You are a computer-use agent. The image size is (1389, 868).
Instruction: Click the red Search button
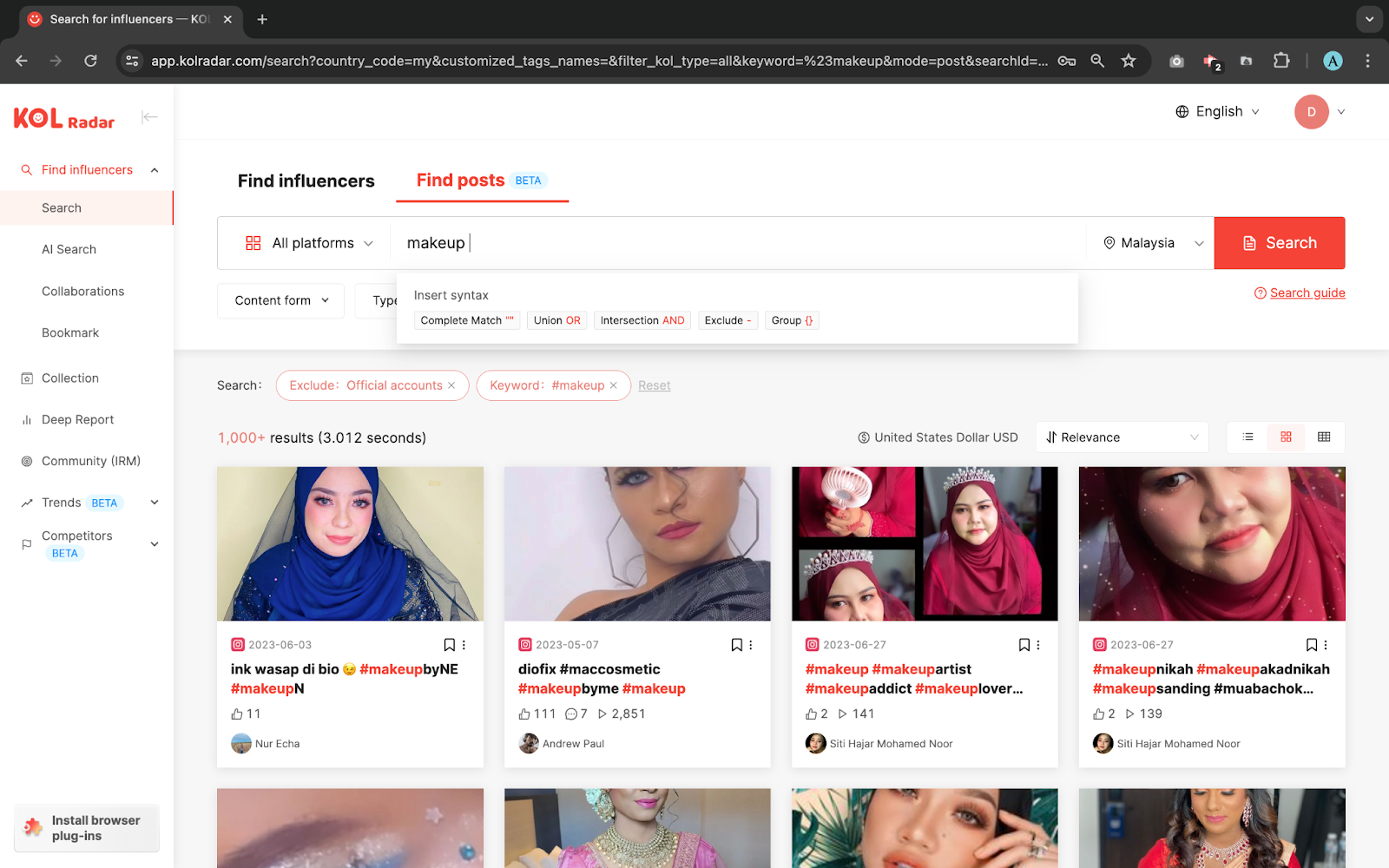point(1280,243)
